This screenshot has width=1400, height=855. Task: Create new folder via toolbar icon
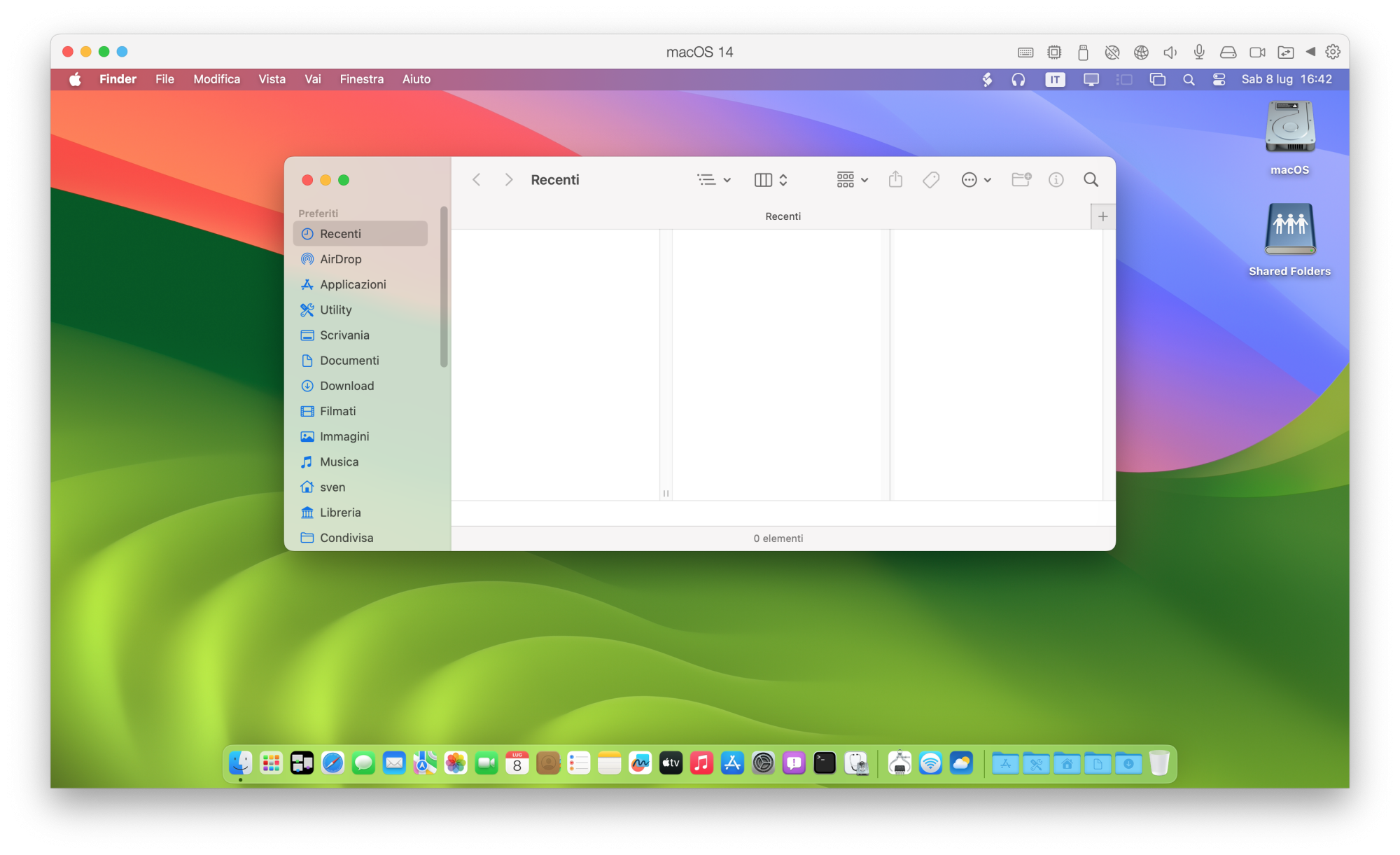(x=1021, y=180)
